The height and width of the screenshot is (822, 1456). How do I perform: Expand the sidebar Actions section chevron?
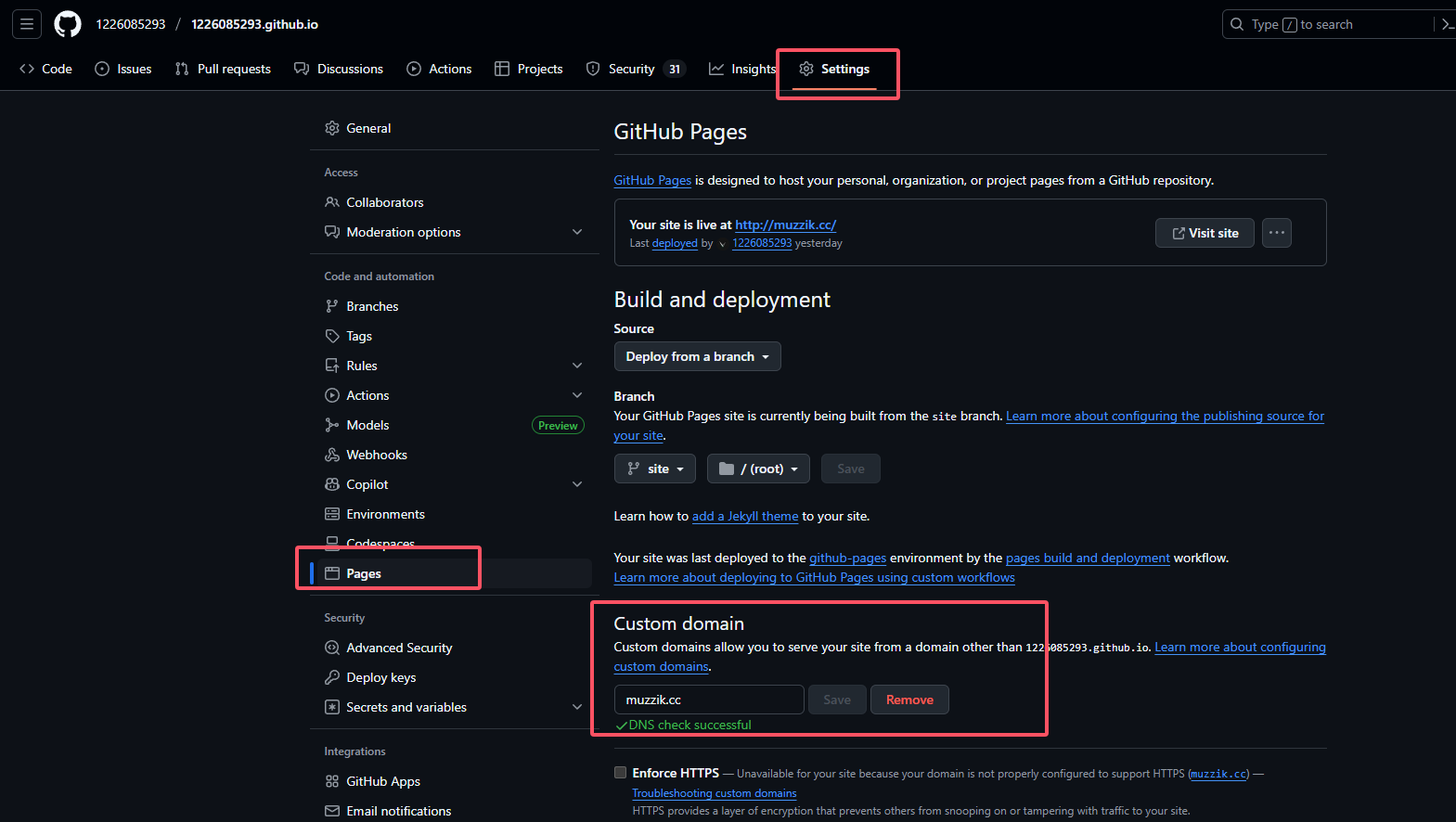(x=577, y=395)
